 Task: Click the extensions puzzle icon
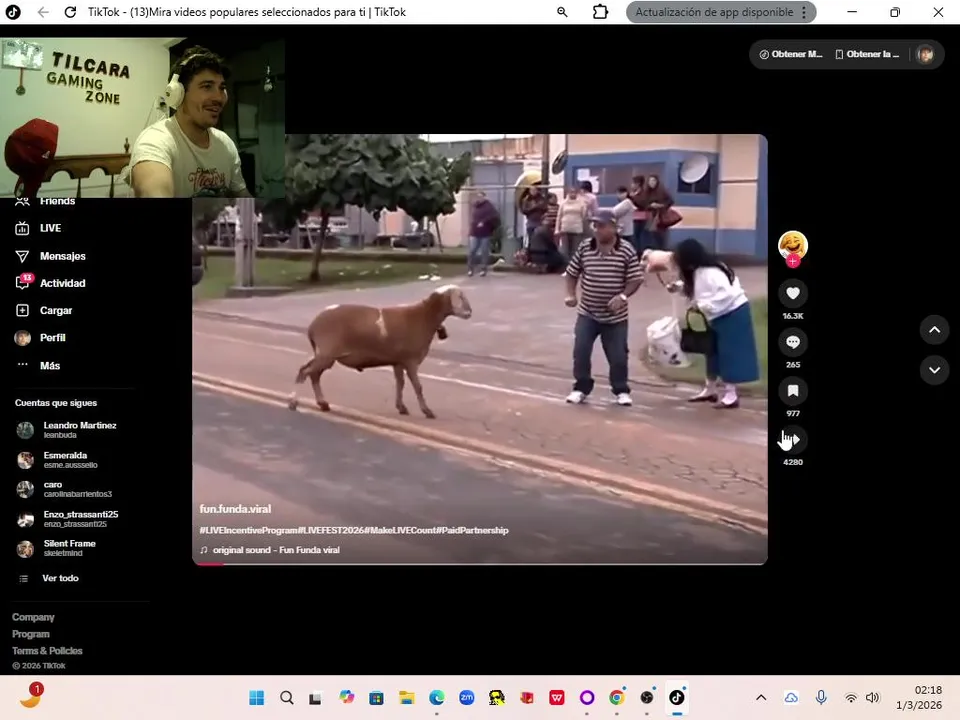tap(601, 12)
